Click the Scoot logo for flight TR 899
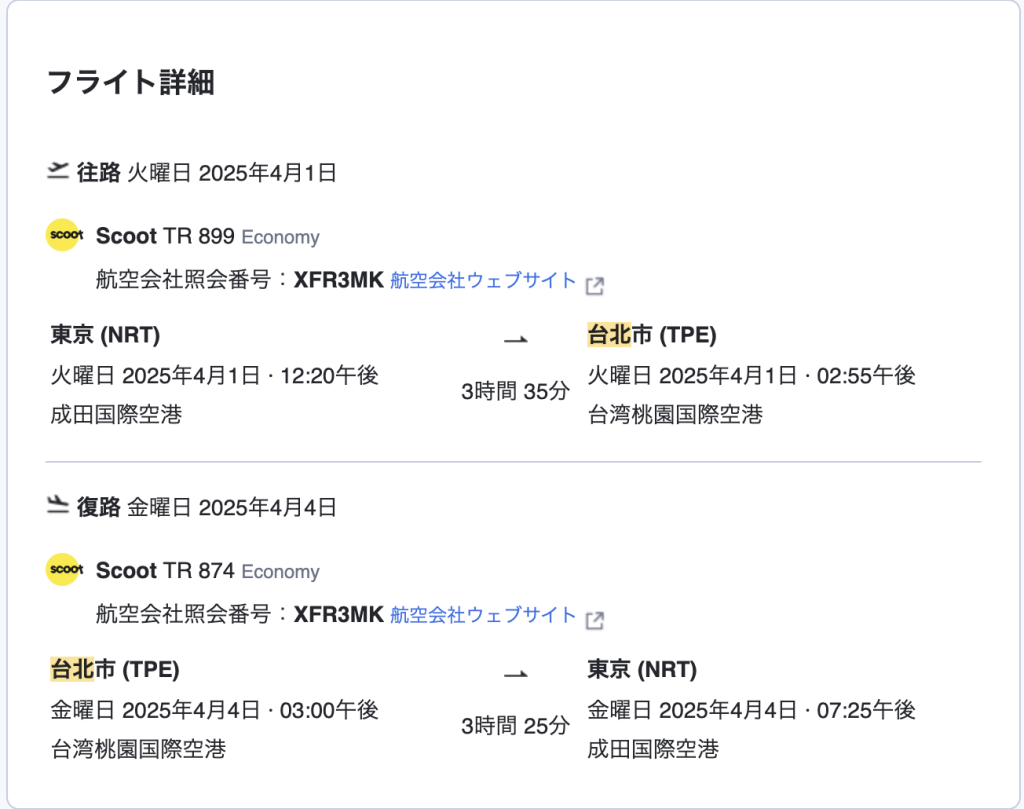Image resolution: width=1024 pixels, height=809 pixels. pyautogui.click(x=65, y=236)
